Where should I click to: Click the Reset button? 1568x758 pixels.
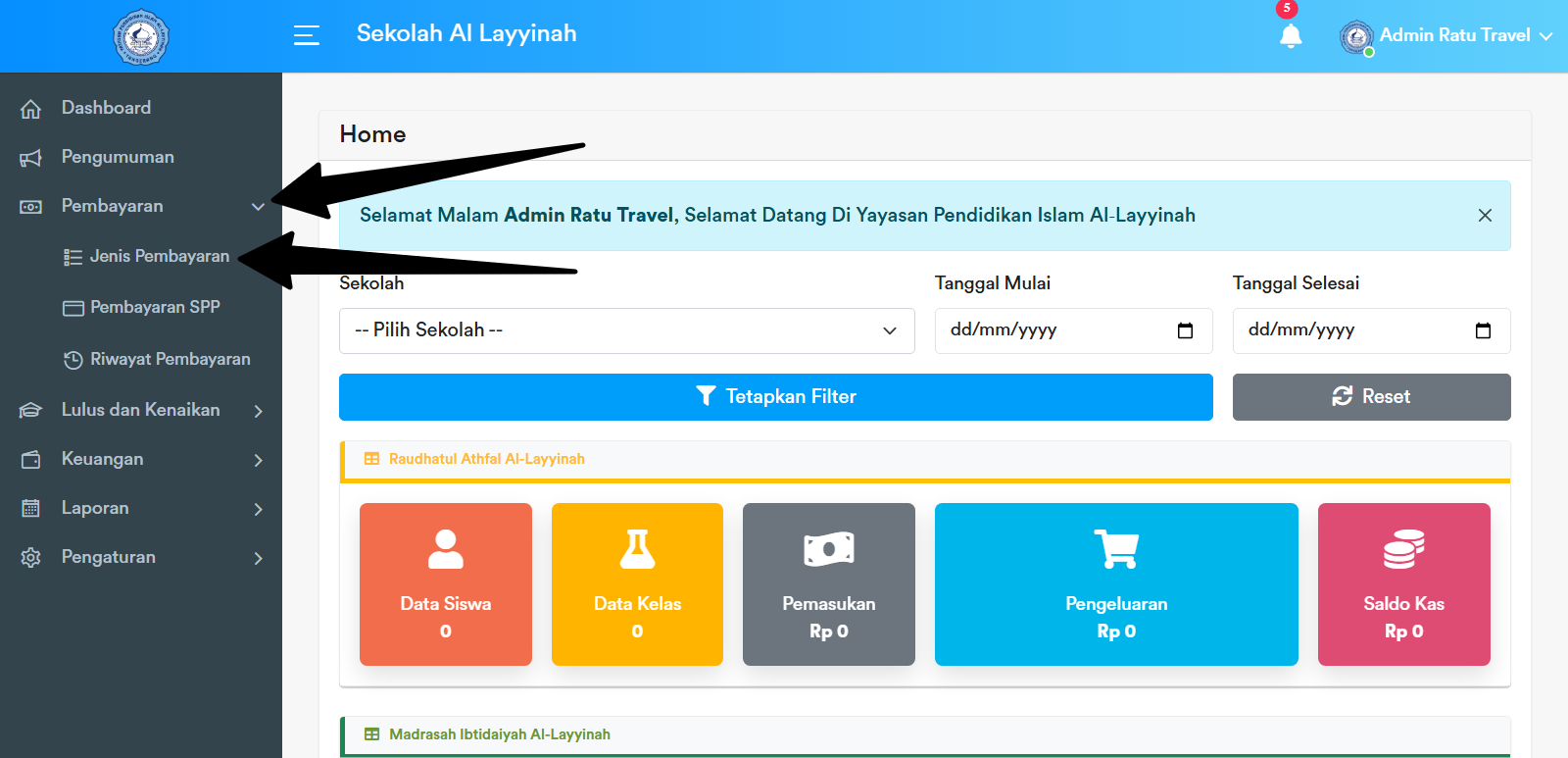click(x=1372, y=397)
